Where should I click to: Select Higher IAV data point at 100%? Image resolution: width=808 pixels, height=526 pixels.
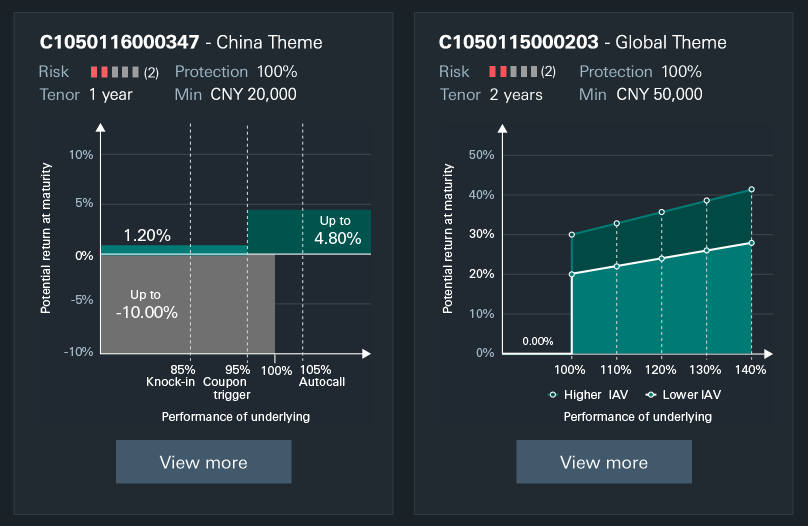pyautogui.click(x=571, y=235)
